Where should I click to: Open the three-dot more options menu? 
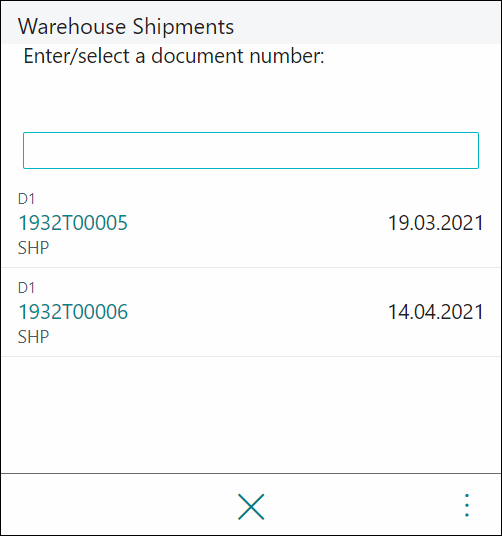pos(466,505)
